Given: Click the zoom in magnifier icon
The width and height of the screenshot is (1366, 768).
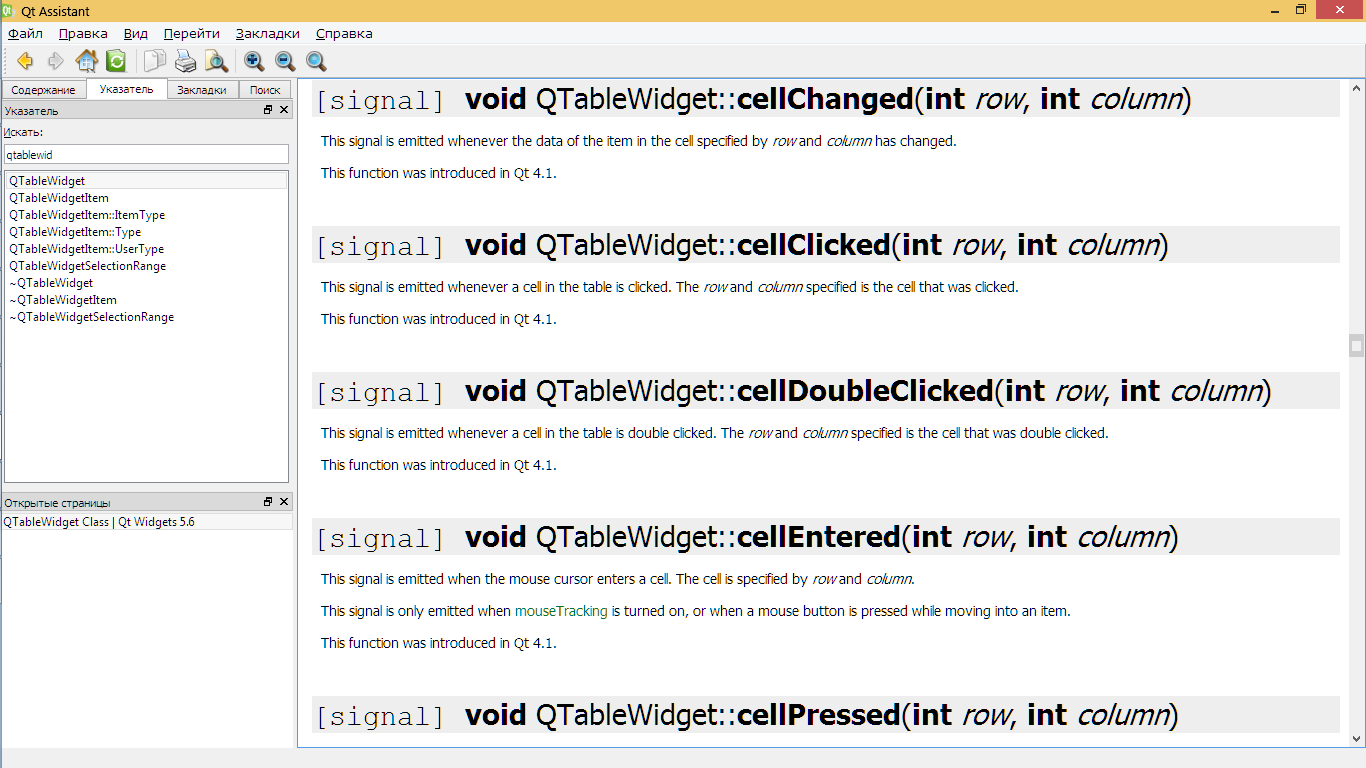Looking at the screenshot, I should point(255,61).
